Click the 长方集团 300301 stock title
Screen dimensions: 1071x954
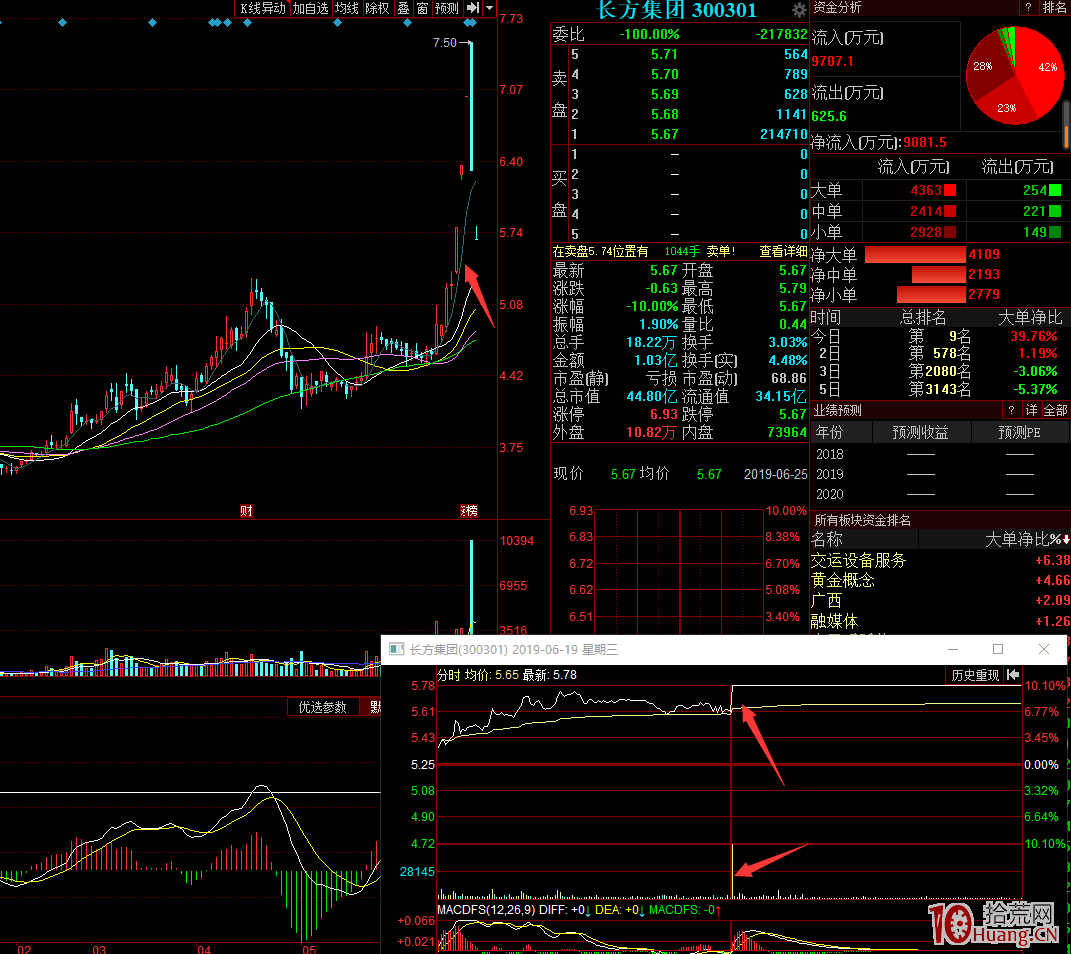(677, 10)
